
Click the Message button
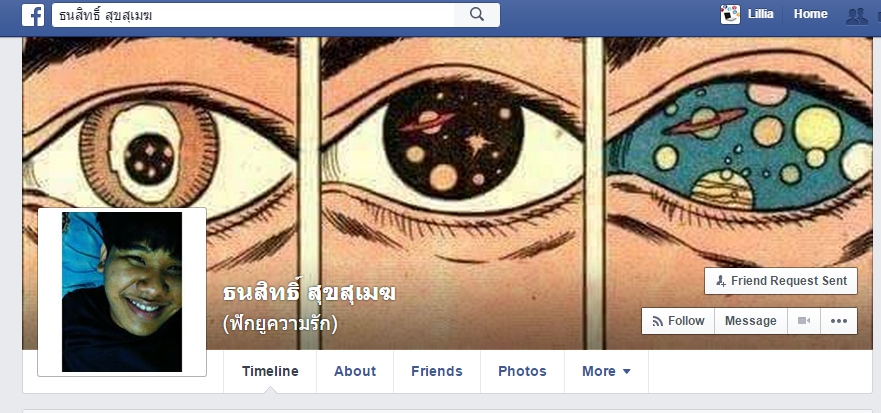click(x=751, y=321)
